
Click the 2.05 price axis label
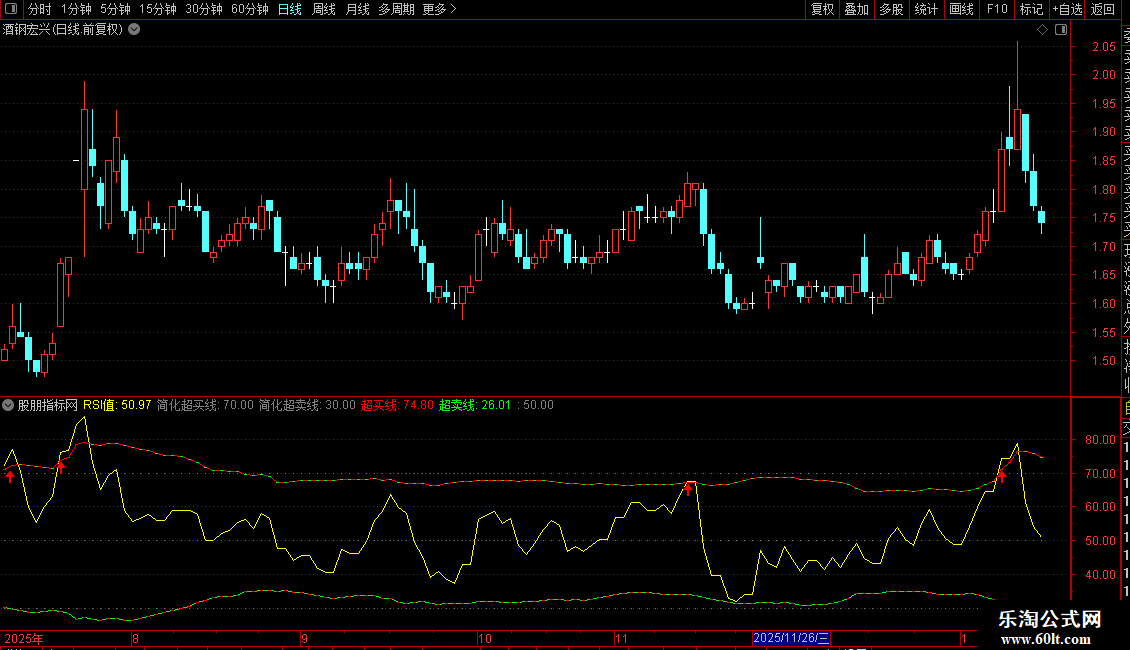coord(1103,47)
